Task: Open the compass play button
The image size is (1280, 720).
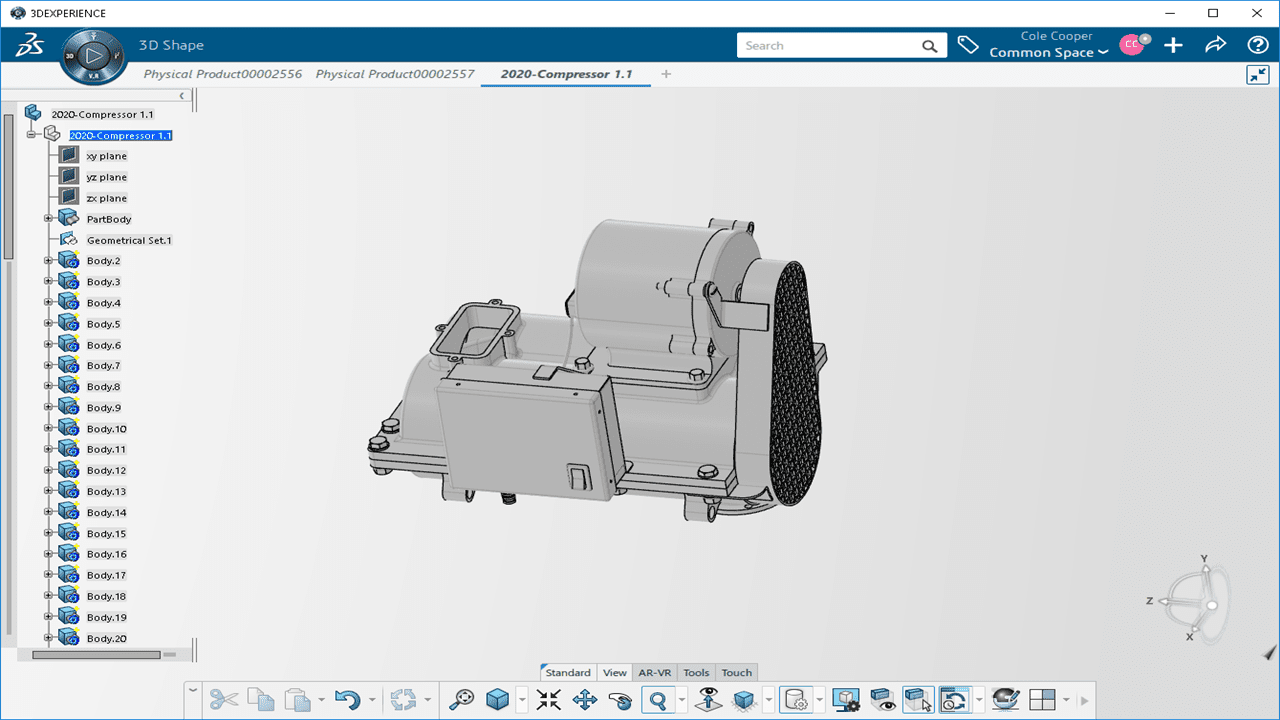Action: 92,54
